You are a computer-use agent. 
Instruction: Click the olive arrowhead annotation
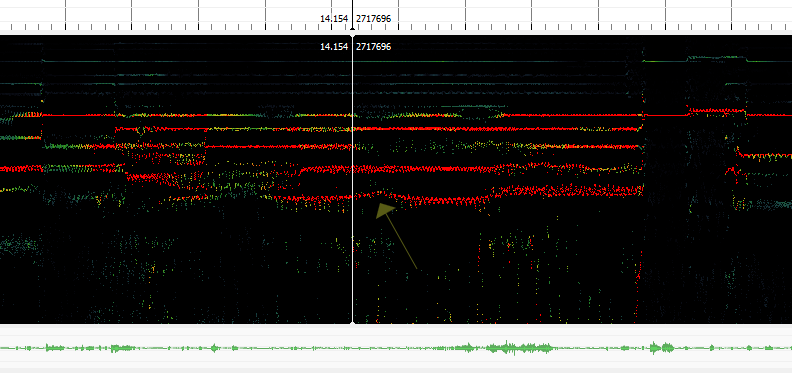point(385,210)
